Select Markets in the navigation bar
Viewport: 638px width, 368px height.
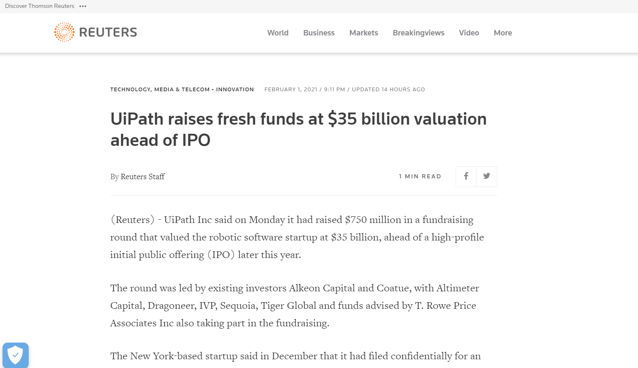click(363, 33)
